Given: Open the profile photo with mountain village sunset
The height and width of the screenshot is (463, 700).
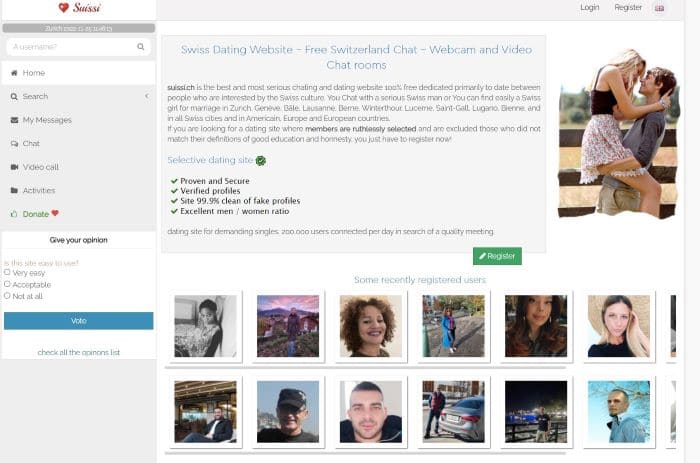Looking at the screenshot, I should coord(288,326).
